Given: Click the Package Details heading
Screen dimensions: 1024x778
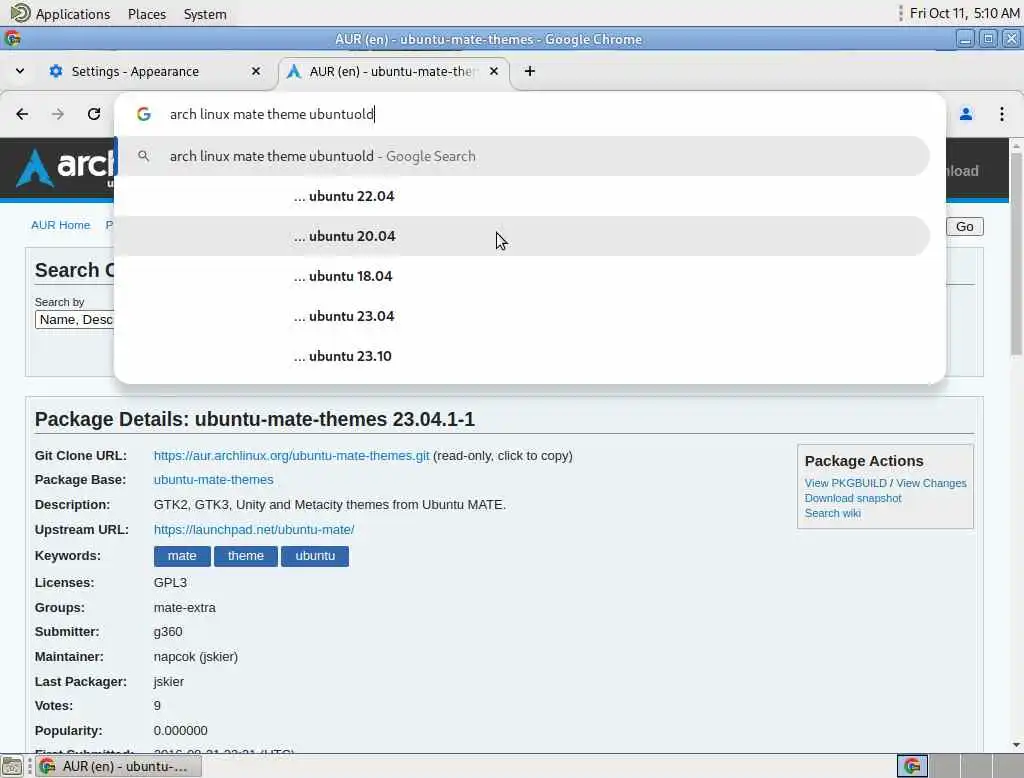Looking at the screenshot, I should (255, 419).
